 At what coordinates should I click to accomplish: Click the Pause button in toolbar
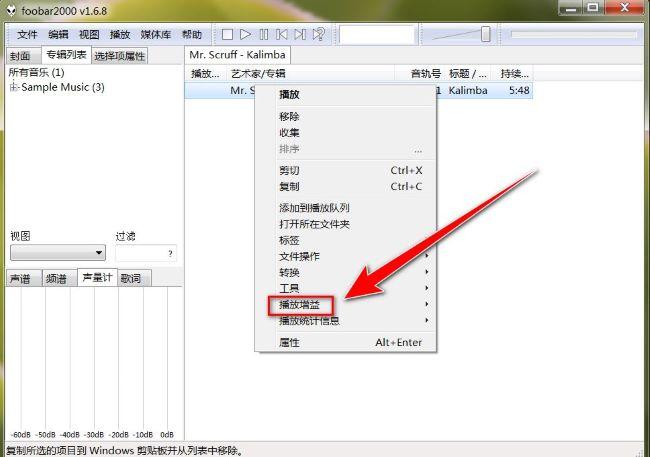click(x=264, y=35)
